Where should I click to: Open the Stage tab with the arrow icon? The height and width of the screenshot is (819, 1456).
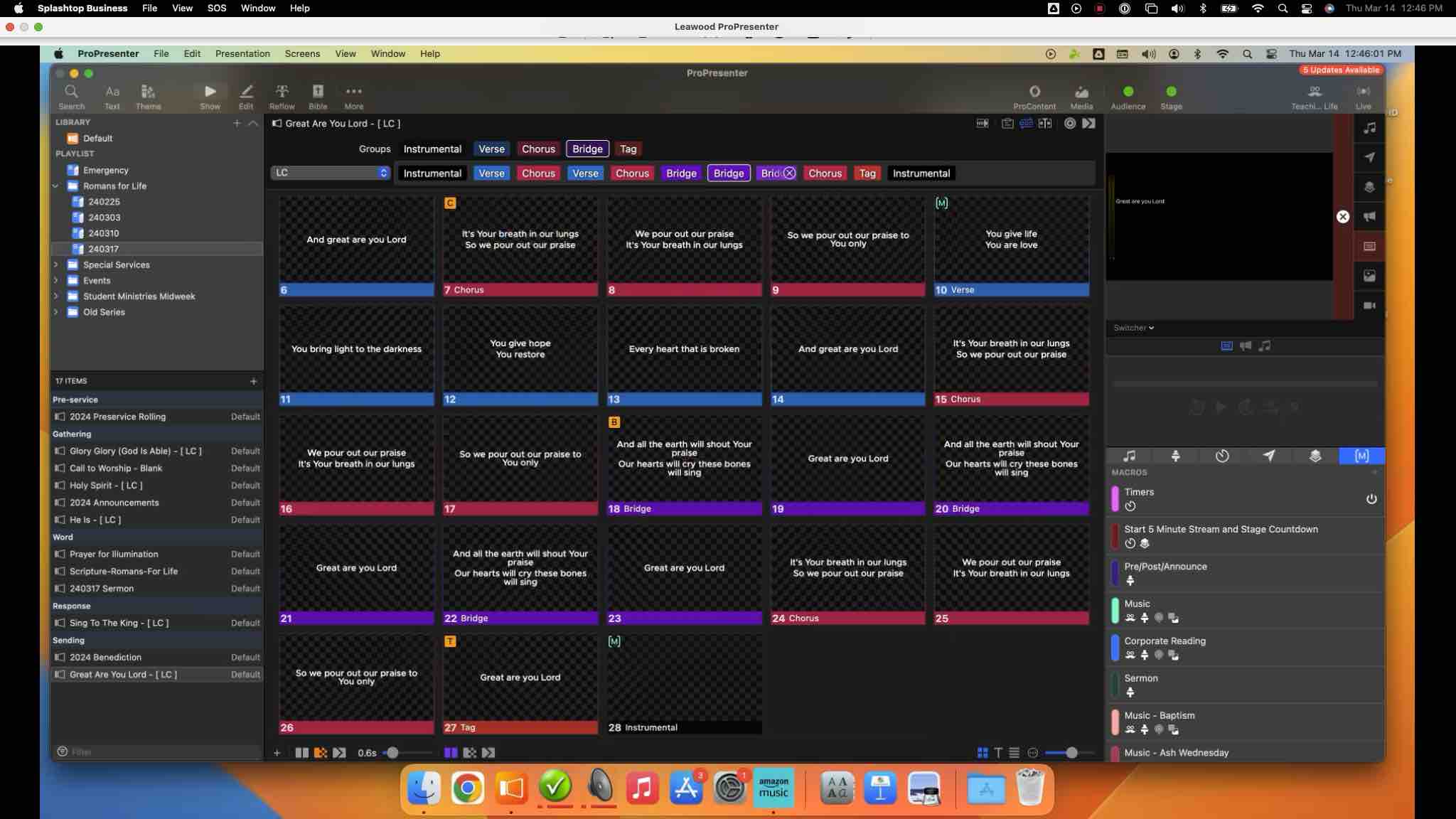click(x=1270, y=456)
